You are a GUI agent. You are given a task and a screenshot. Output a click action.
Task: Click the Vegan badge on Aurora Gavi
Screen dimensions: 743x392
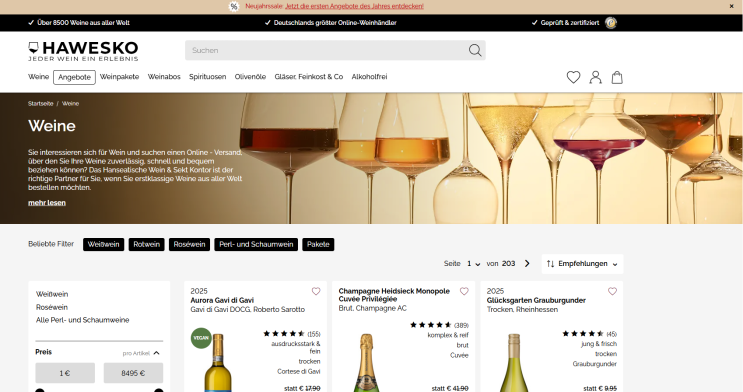pyautogui.click(x=201, y=338)
